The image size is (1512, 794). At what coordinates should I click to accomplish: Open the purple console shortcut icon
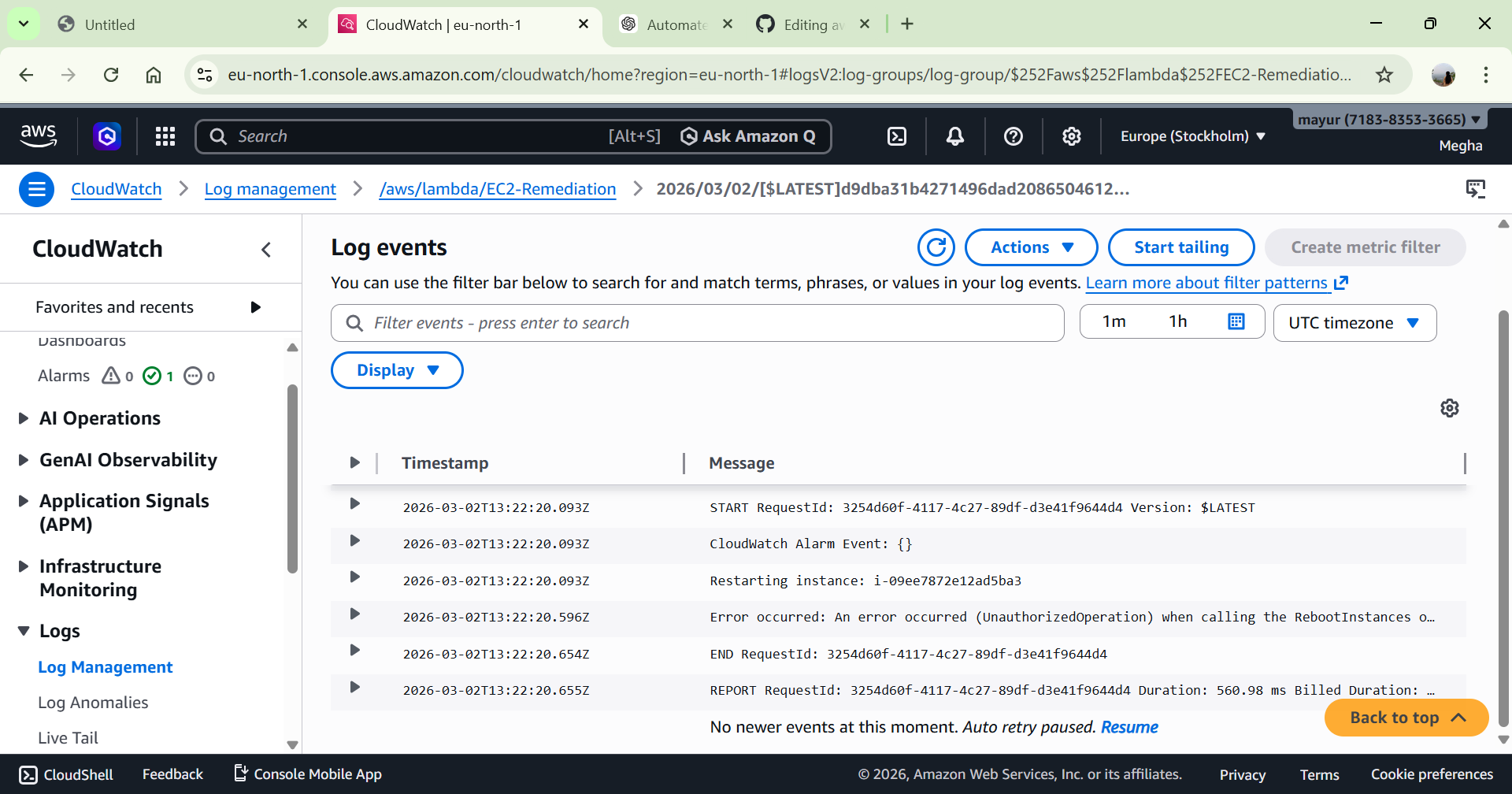tap(107, 136)
